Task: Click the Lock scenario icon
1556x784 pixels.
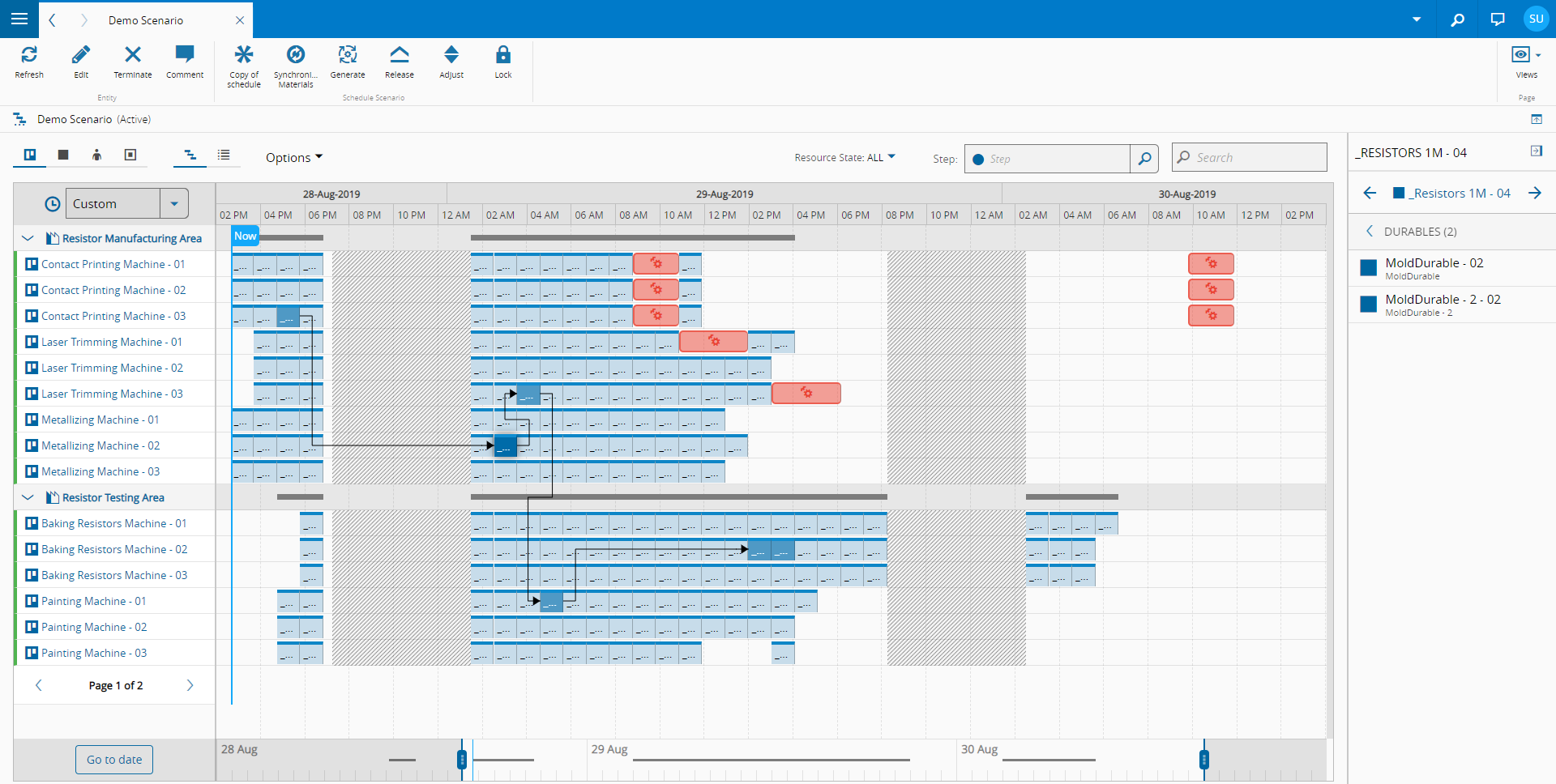Action: (x=503, y=54)
